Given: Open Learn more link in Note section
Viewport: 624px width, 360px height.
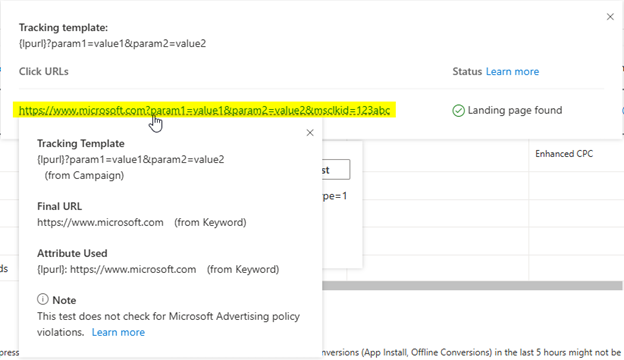Looking at the screenshot, I should [x=118, y=332].
